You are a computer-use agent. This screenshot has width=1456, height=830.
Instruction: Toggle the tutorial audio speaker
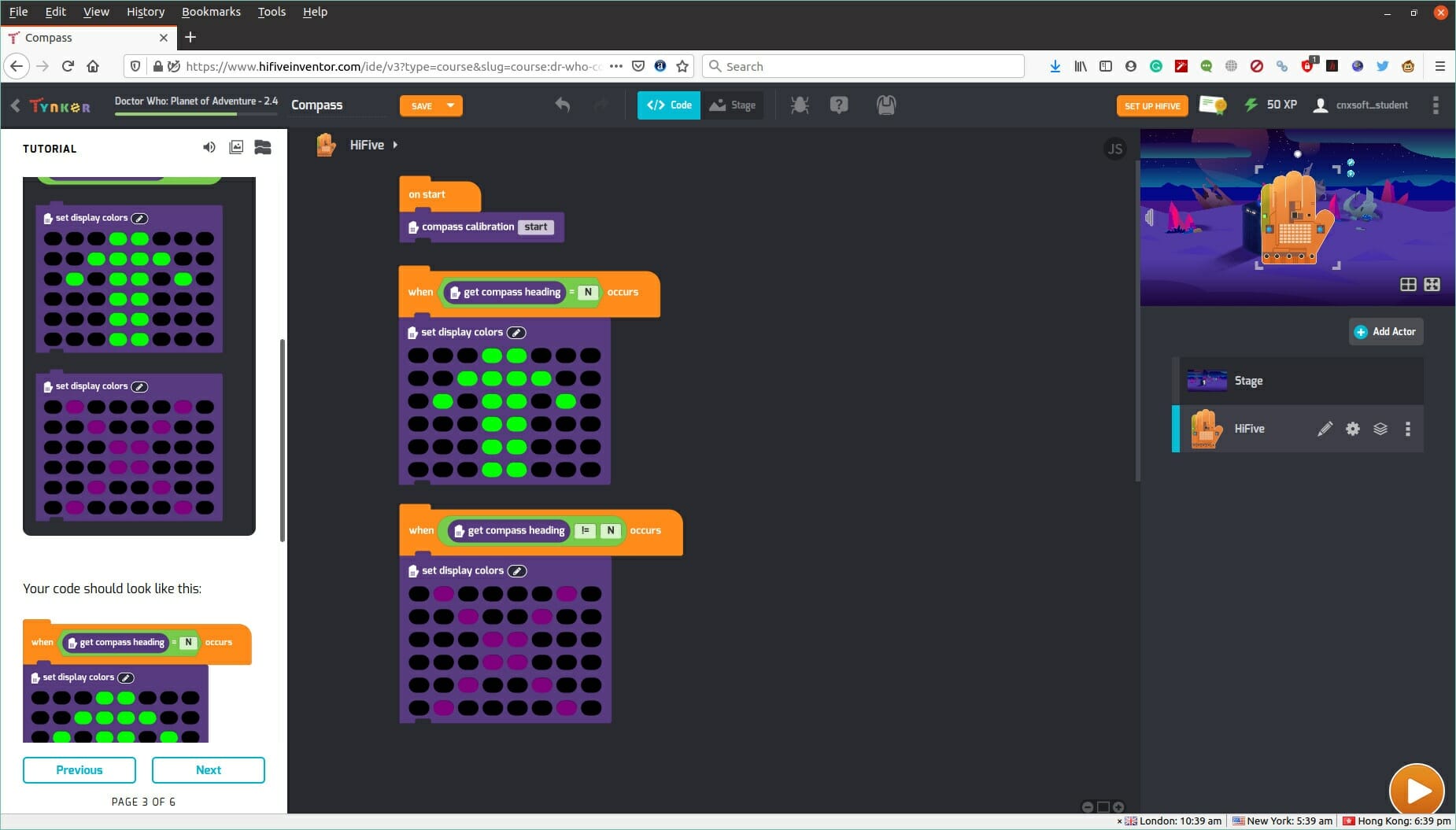(x=209, y=147)
